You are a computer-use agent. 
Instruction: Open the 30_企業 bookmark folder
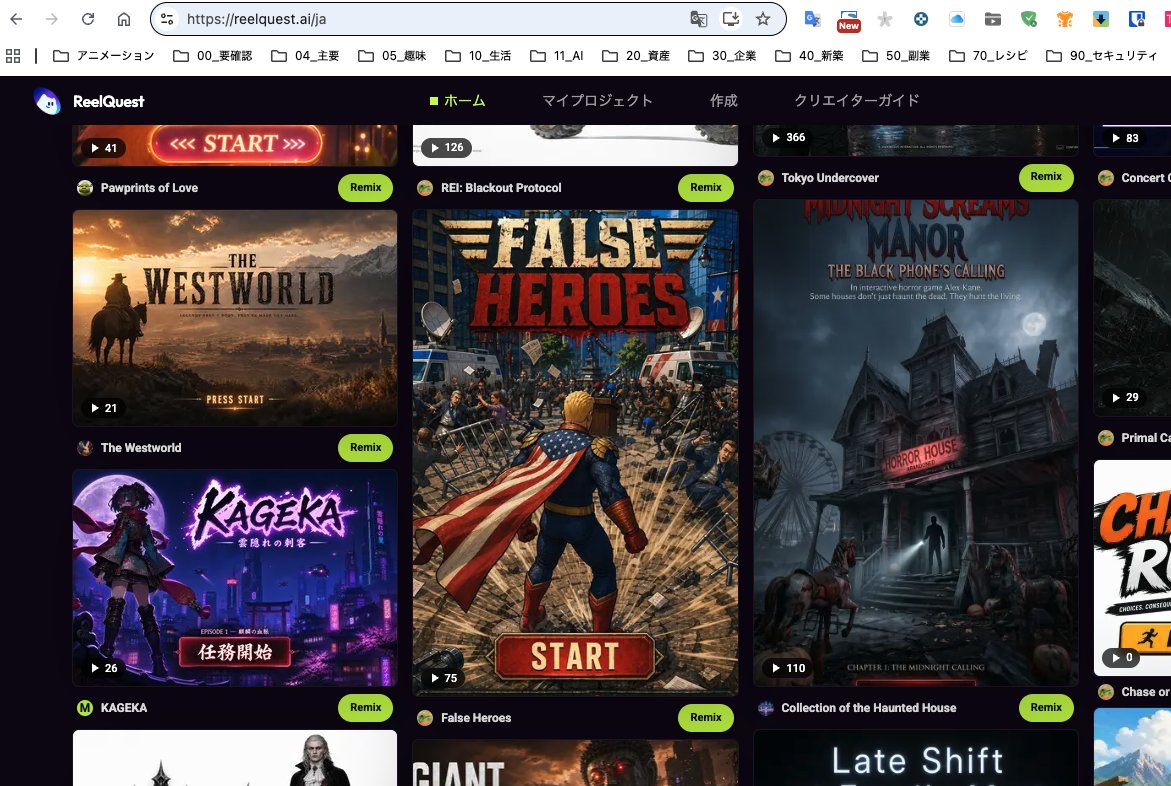722,55
